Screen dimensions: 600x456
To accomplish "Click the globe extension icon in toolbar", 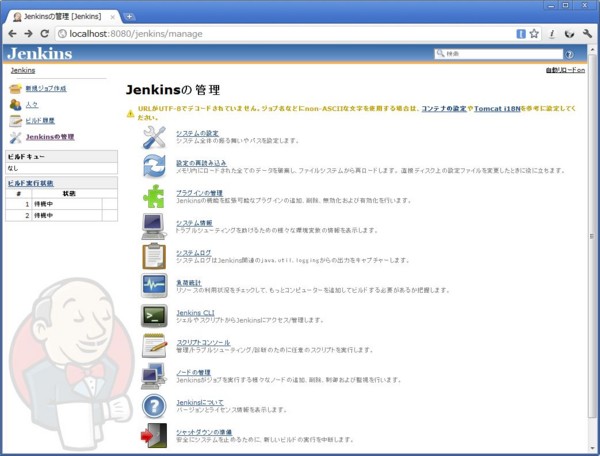I will point(569,34).
